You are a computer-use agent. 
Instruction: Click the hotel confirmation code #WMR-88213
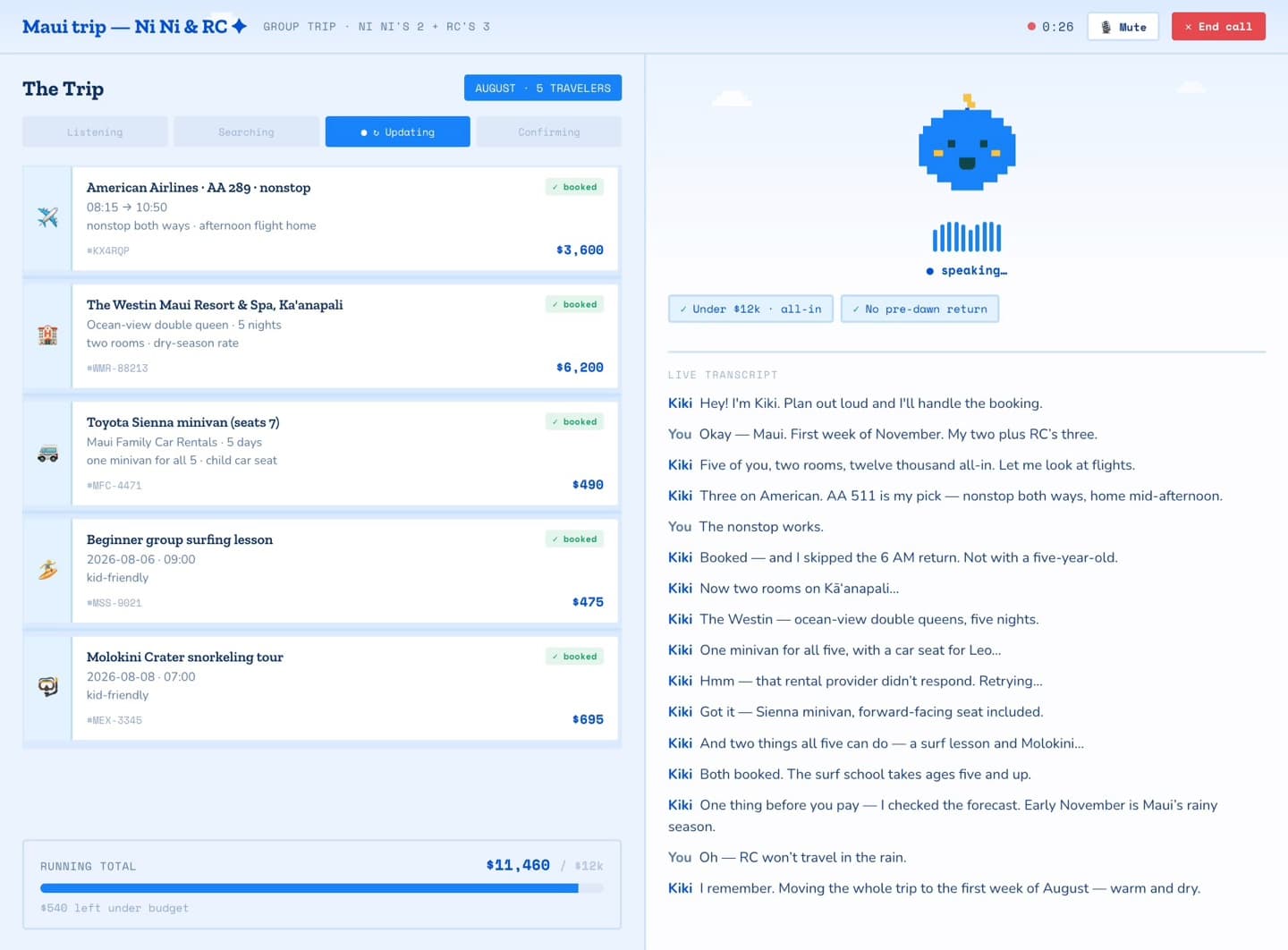tap(117, 368)
